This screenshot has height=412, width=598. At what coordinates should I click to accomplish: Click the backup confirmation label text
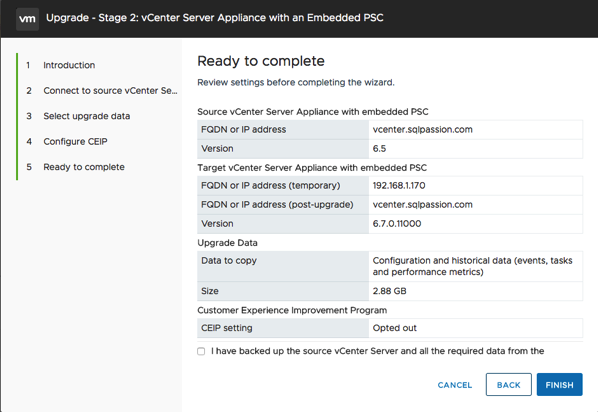[x=378, y=351]
